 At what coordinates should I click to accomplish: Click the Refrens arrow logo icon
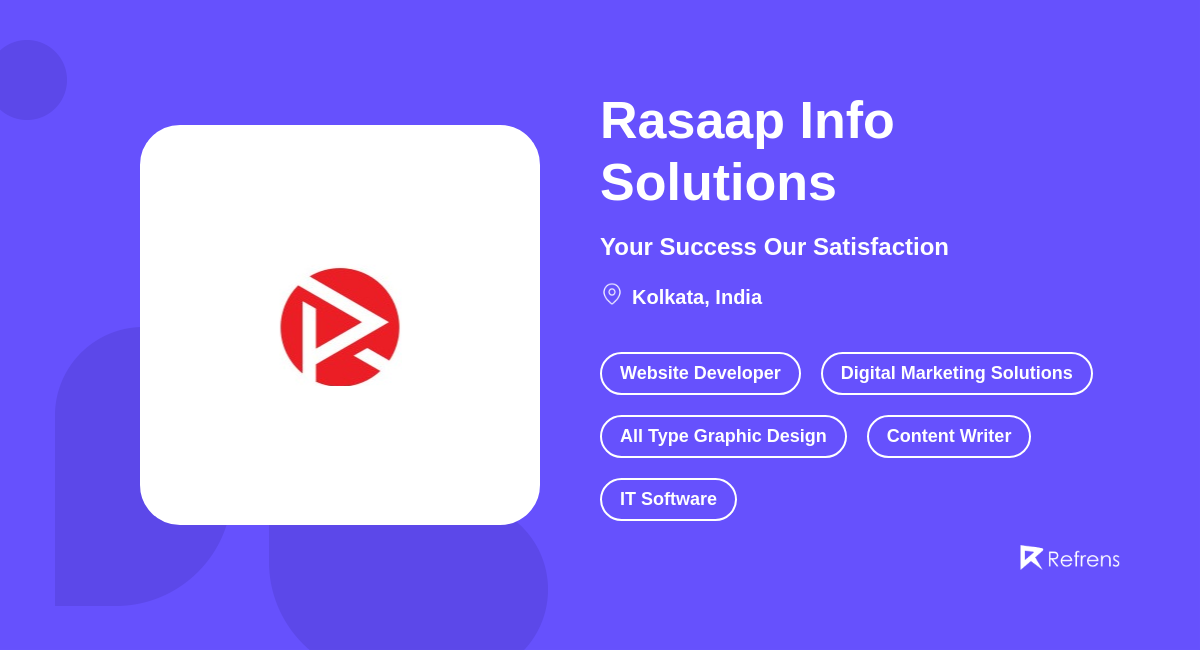[x=1032, y=557]
